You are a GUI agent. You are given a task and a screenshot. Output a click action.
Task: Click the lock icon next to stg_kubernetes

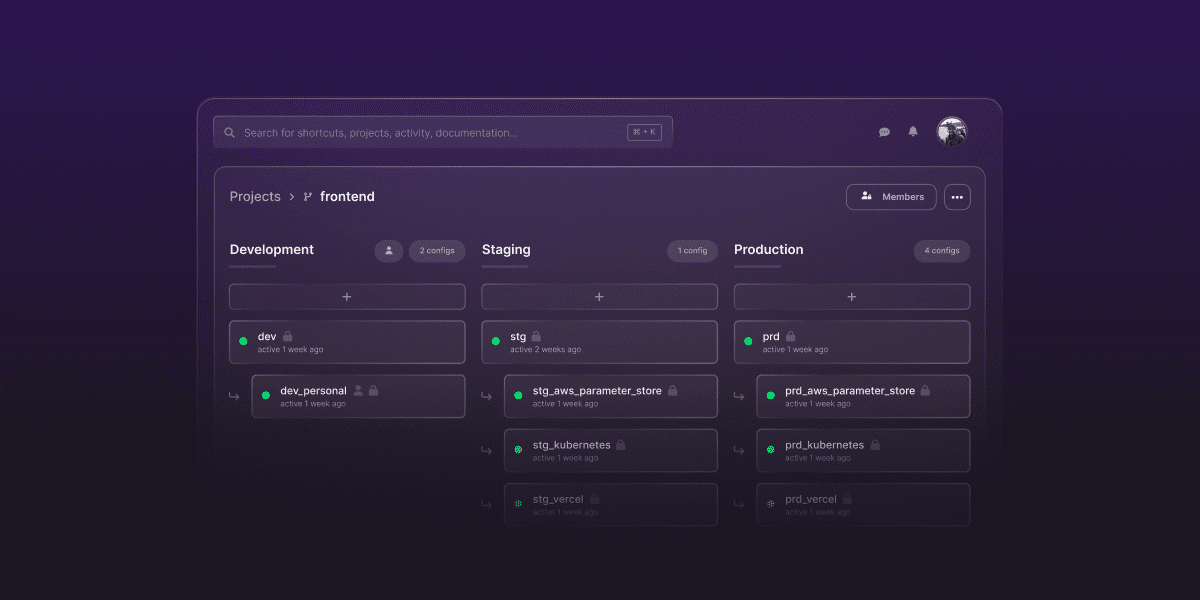pyautogui.click(x=621, y=445)
